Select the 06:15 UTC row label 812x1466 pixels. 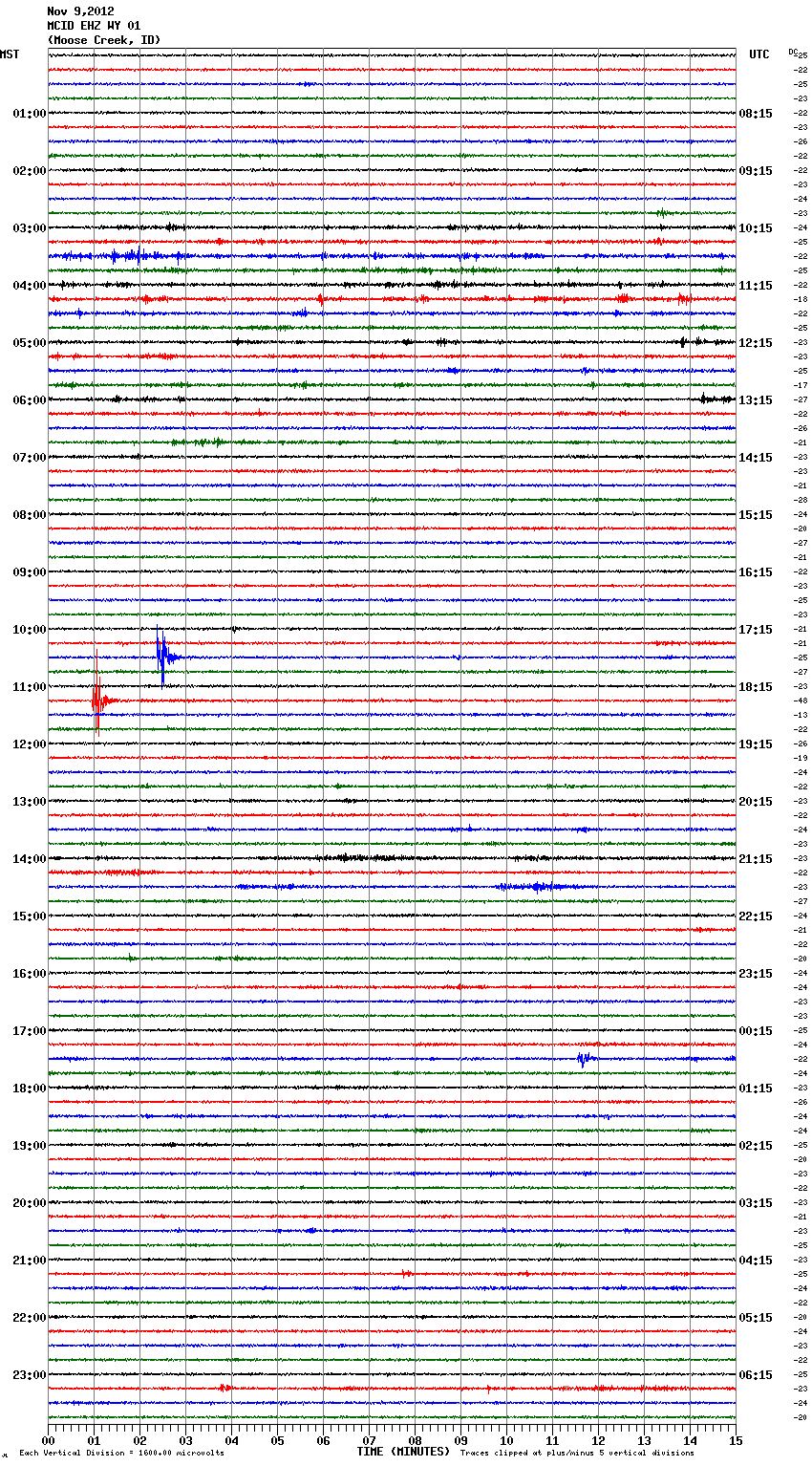click(756, 1375)
